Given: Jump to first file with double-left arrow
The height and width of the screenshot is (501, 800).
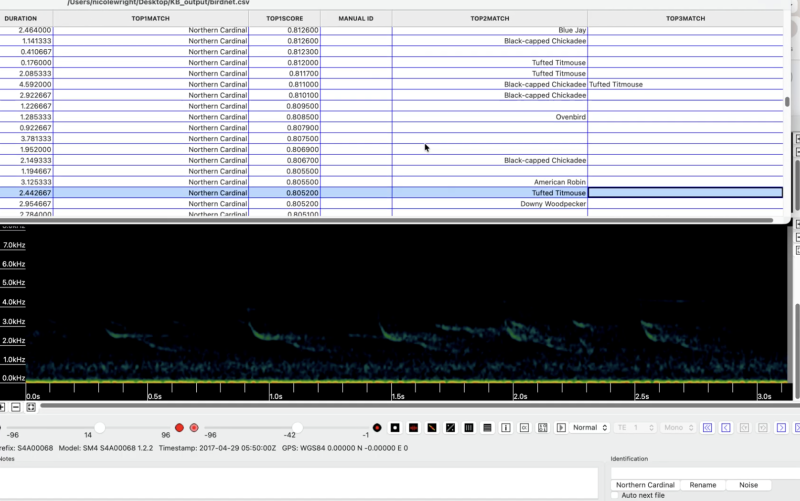Looking at the screenshot, I should [707, 428].
